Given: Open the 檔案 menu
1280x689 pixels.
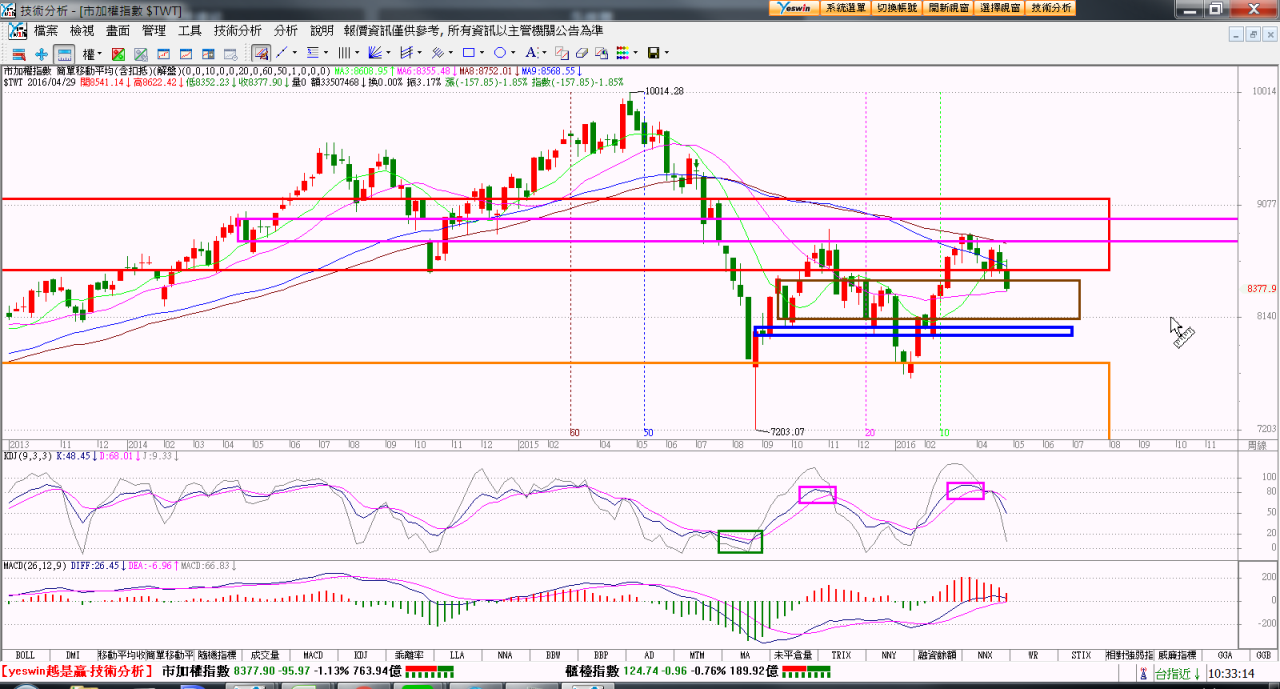Looking at the screenshot, I should click(x=46, y=31).
